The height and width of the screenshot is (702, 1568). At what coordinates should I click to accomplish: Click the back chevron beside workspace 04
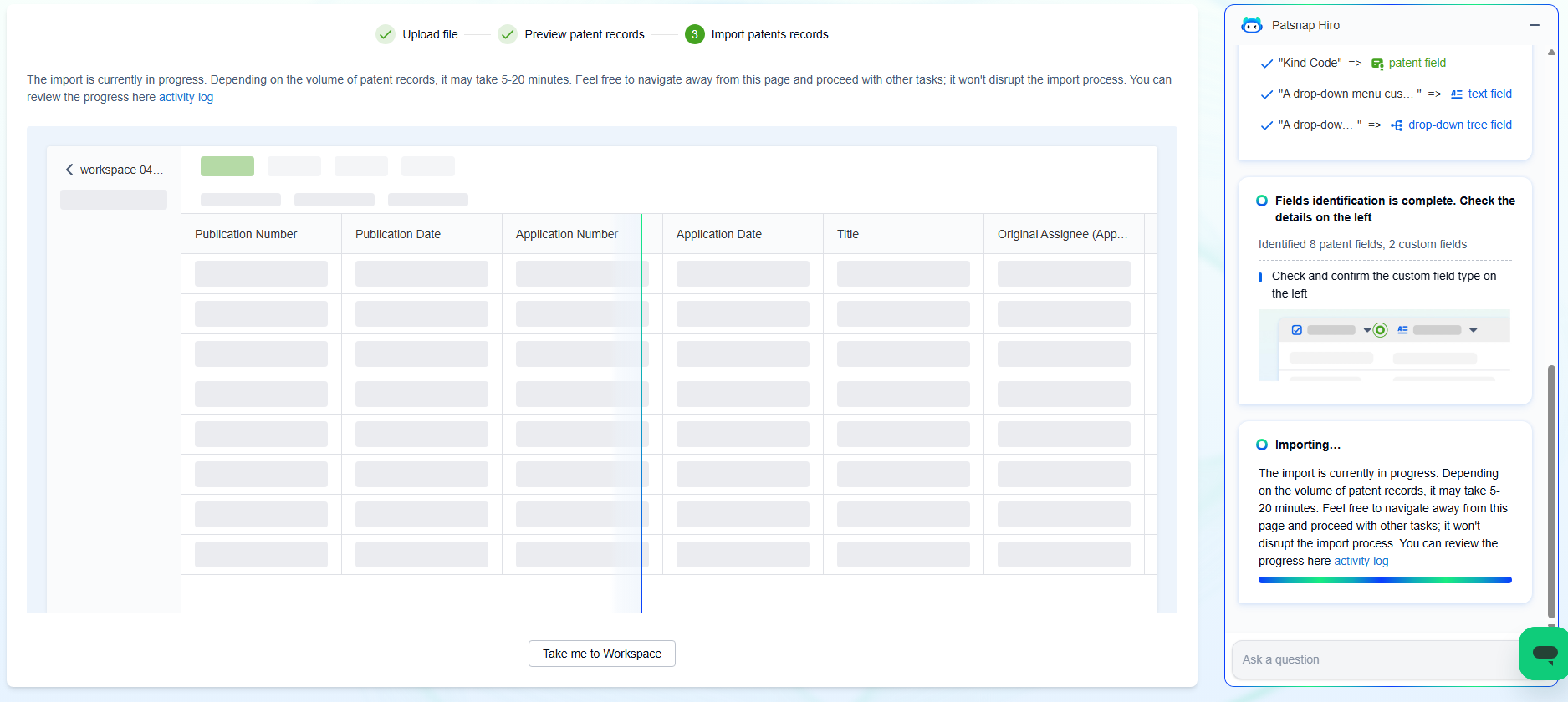[x=69, y=170]
